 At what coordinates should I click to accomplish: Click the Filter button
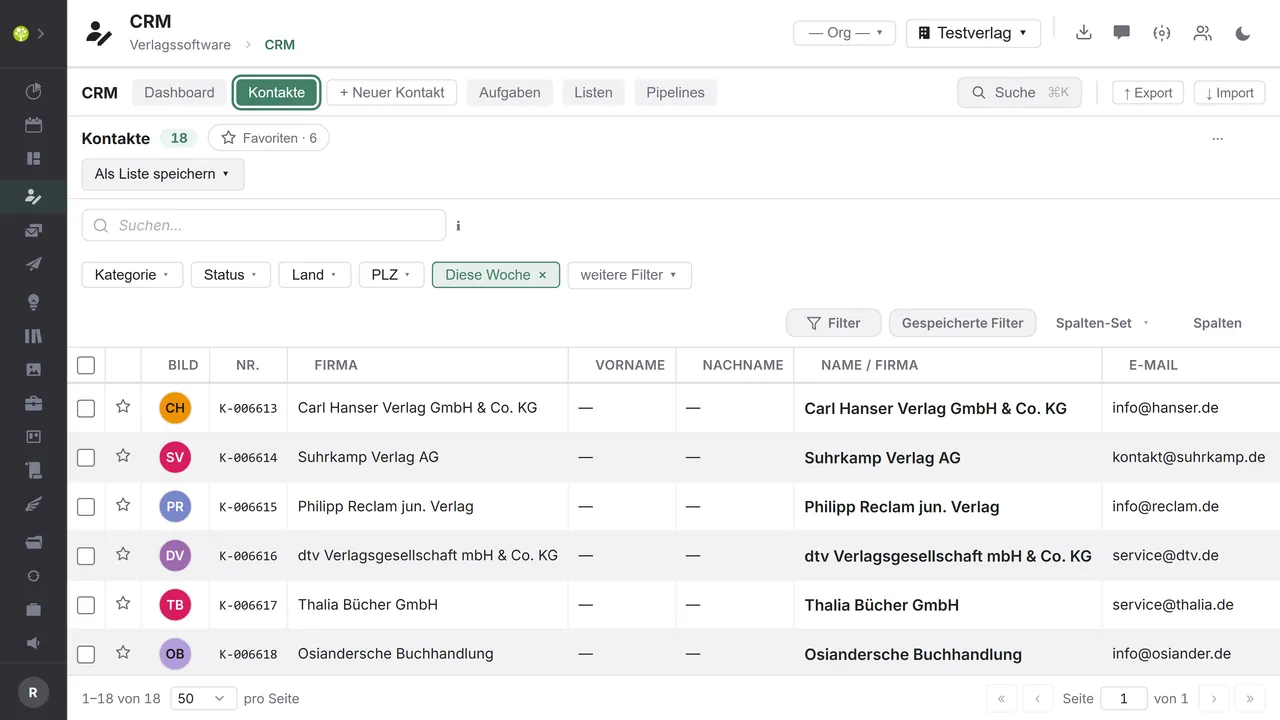coord(834,323)
